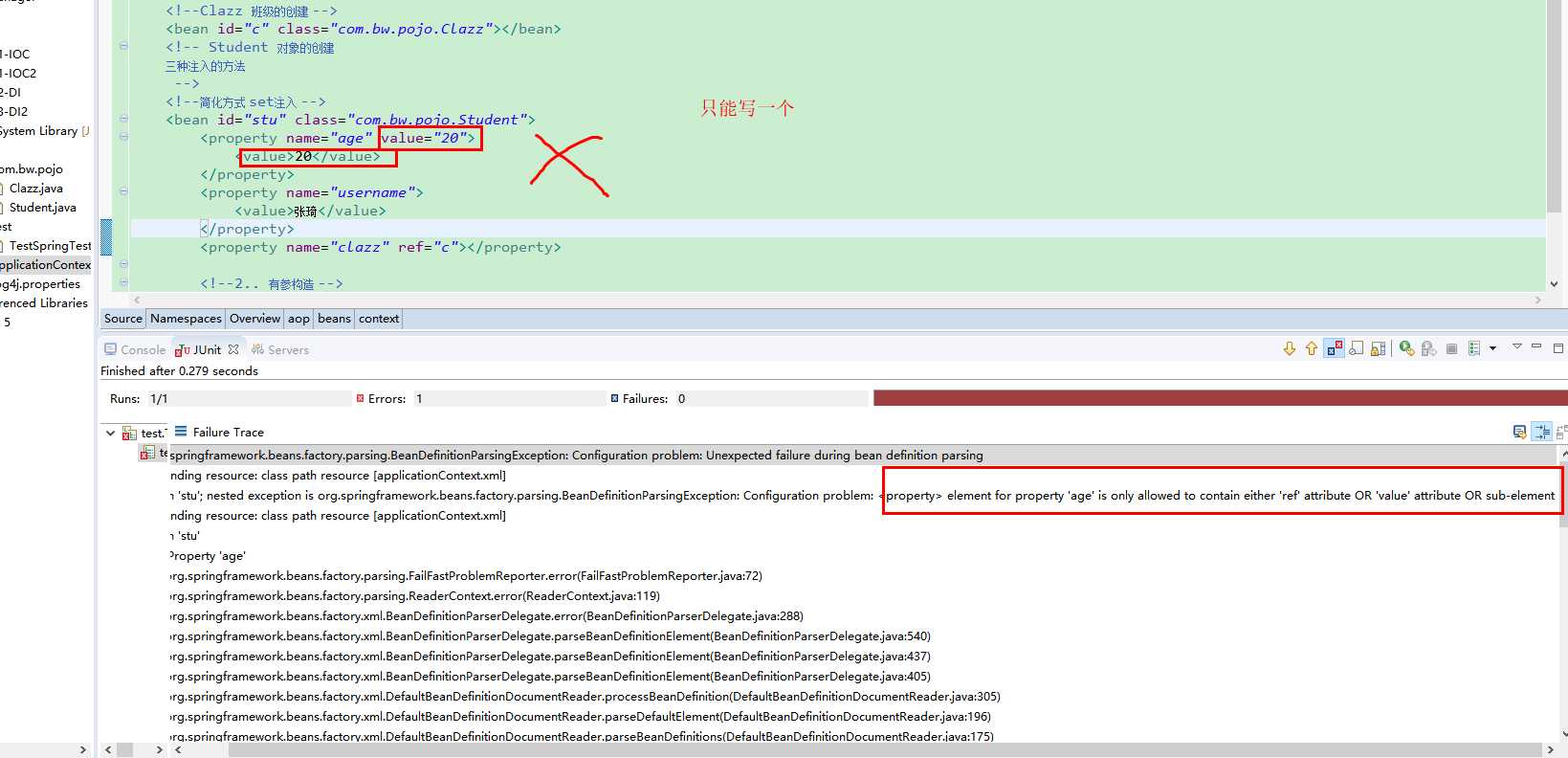This screenshot has height=758, width=1568.
Task: Click the red JUnit progress bar
Action: coord(1220,398)
